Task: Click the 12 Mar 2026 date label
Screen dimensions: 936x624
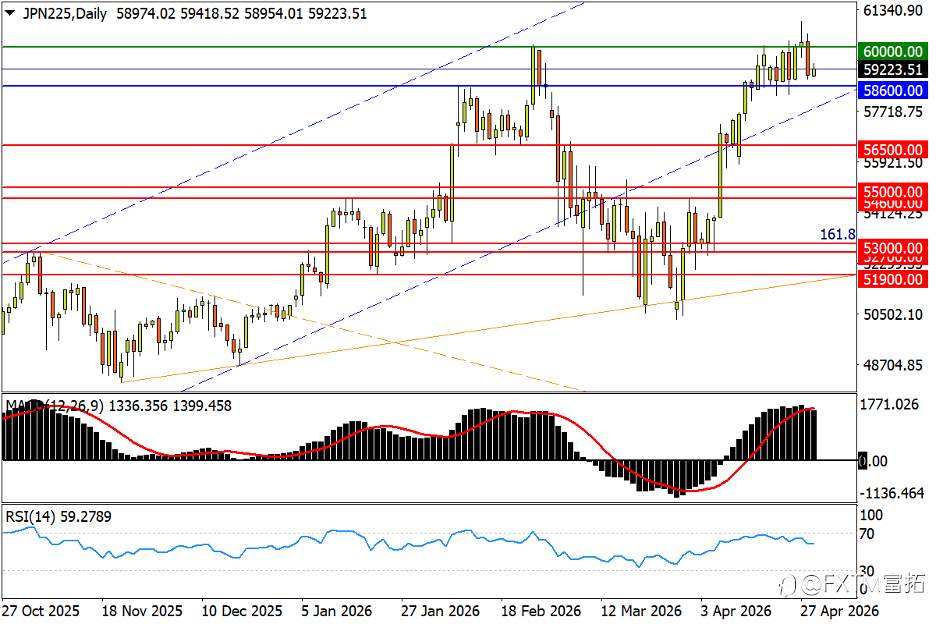Action: coord(641,611)
